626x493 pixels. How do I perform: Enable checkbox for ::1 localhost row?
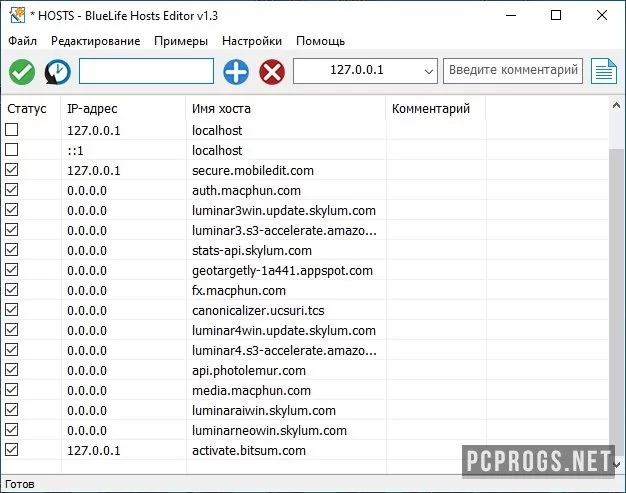pyautogui.click(x=12, y=150)
